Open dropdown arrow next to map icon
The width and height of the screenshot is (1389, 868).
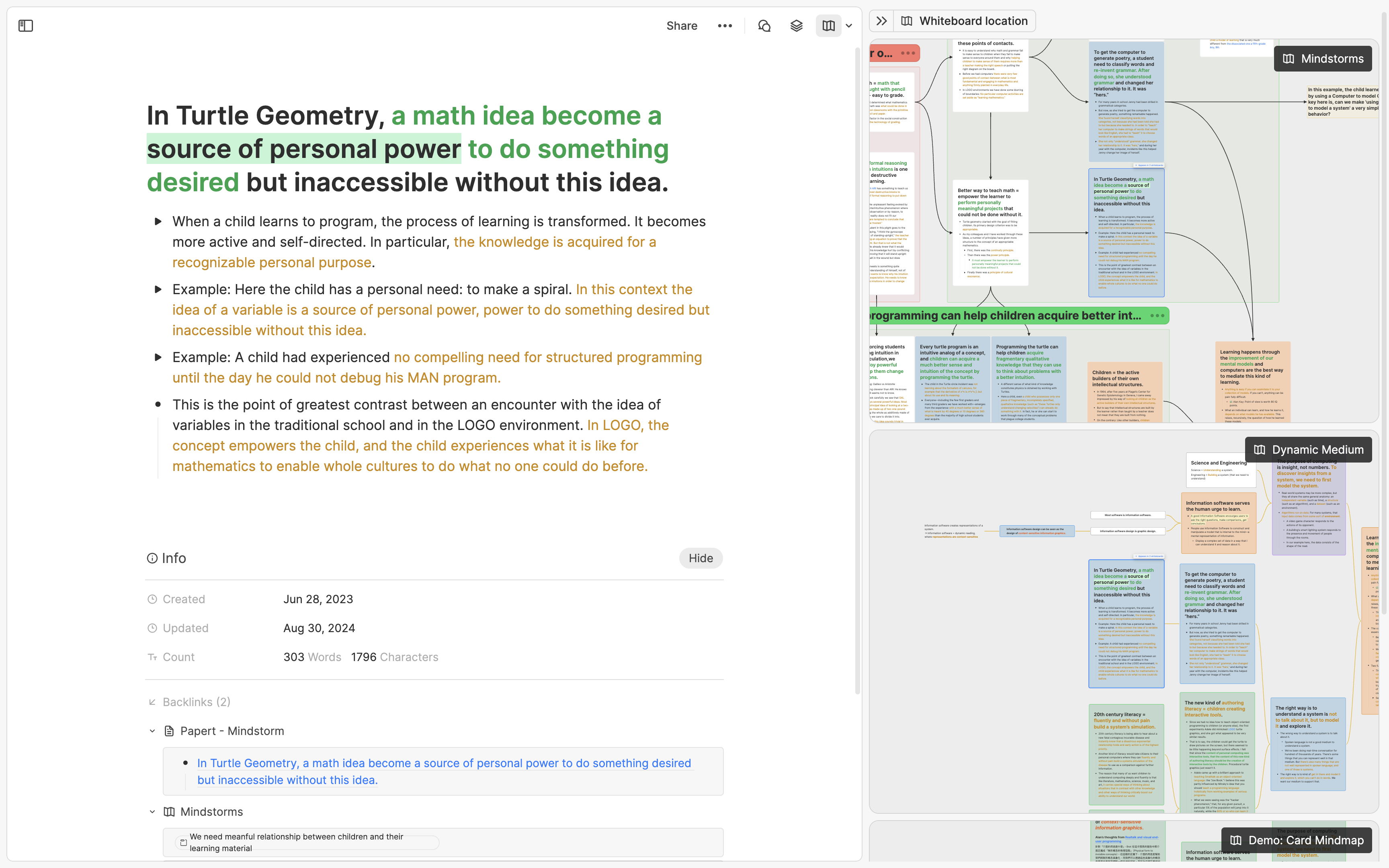click(x=849, y=26)
